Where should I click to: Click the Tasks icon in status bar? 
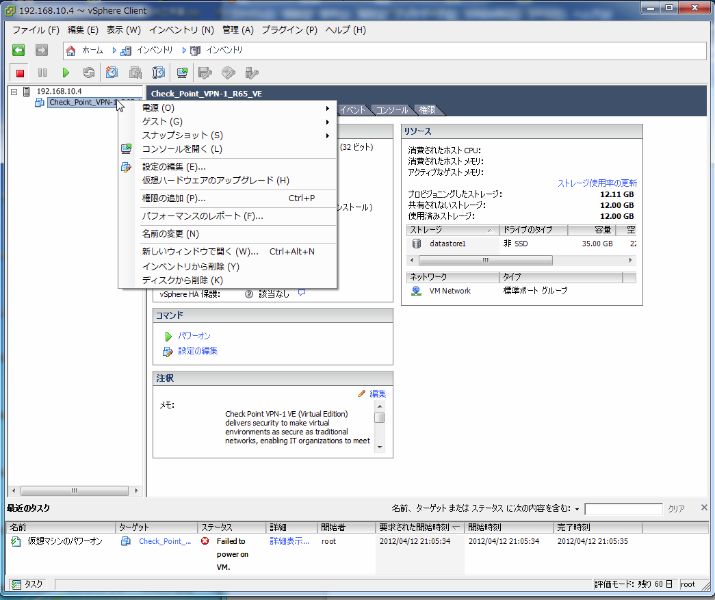click(16, 584)
